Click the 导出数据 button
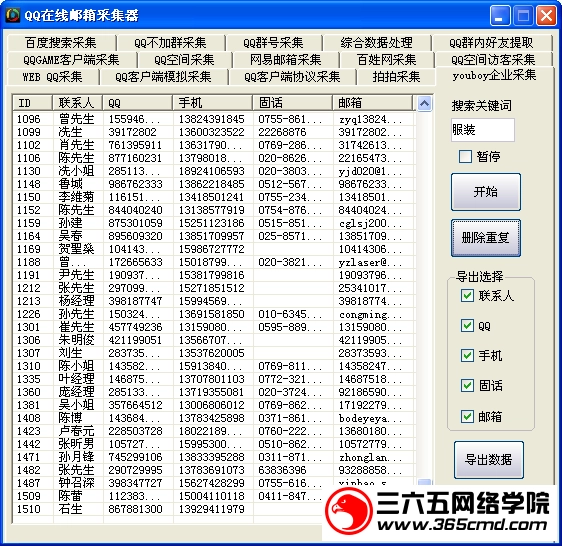The width and height of the screenshot is (562, 546). click(489, 460)
